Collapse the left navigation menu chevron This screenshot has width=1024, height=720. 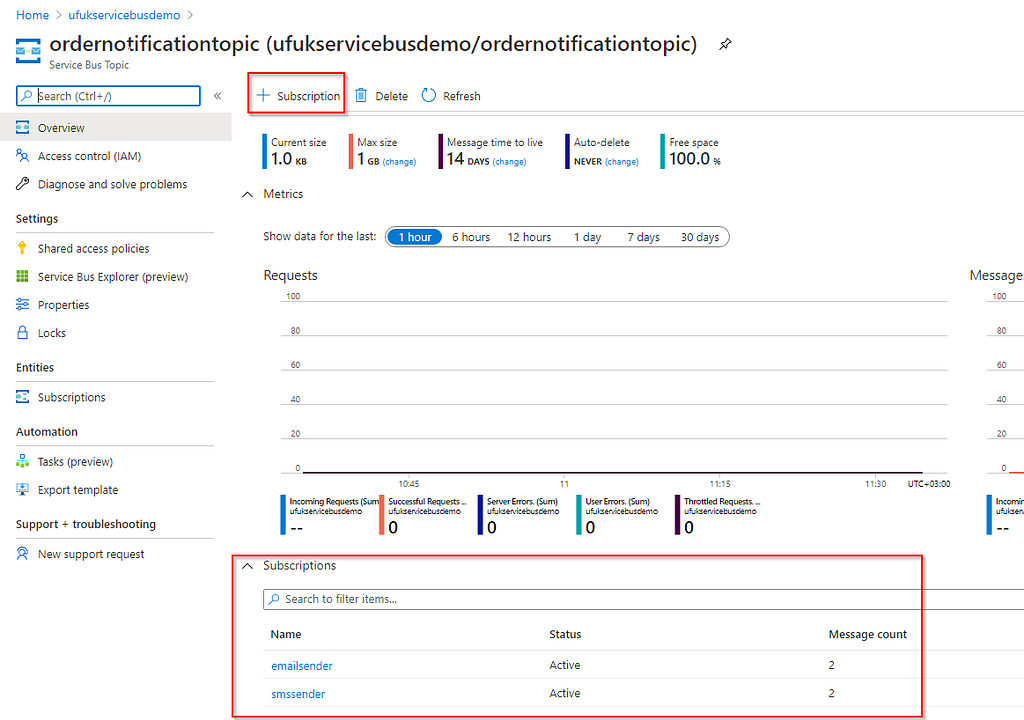click(x=217, y=96)
